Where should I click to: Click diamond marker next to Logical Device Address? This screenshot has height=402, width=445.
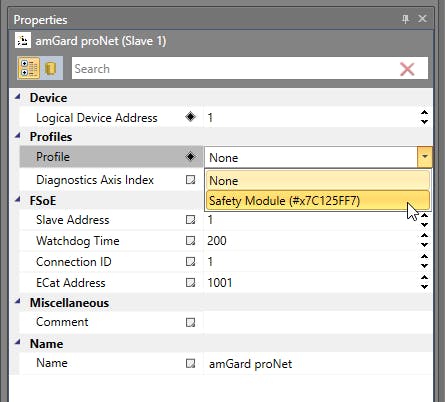(x=190, y=117)
